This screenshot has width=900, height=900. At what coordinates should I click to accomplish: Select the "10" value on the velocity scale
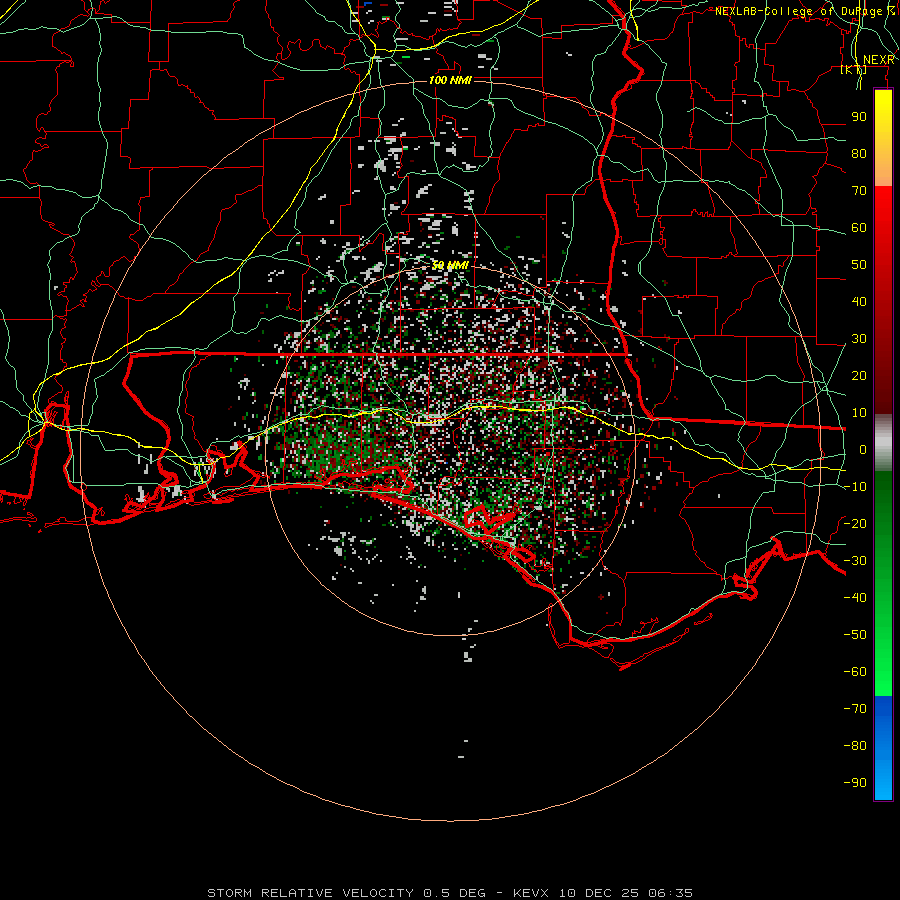[x=859, y=413]
